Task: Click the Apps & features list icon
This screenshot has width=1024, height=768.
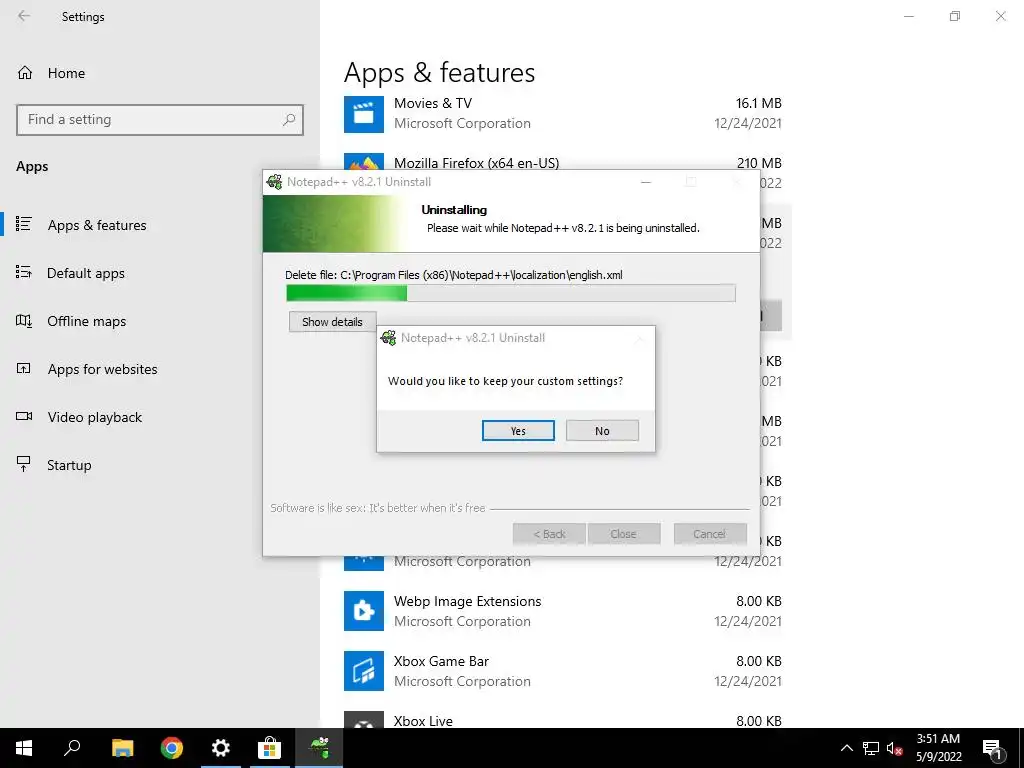Action: (x=24, y=224)
